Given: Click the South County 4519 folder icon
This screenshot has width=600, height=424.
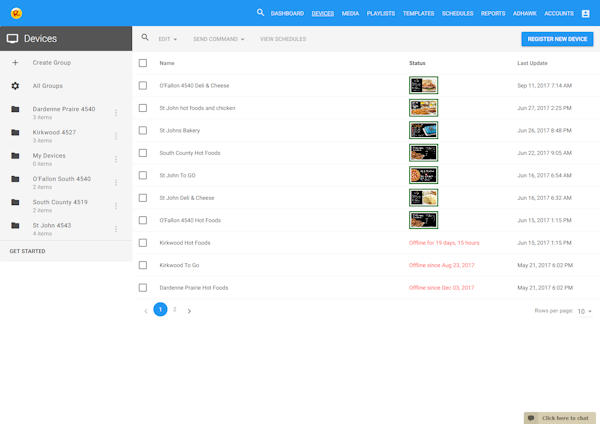Looking at the screenshot, I should coord(15,202).
